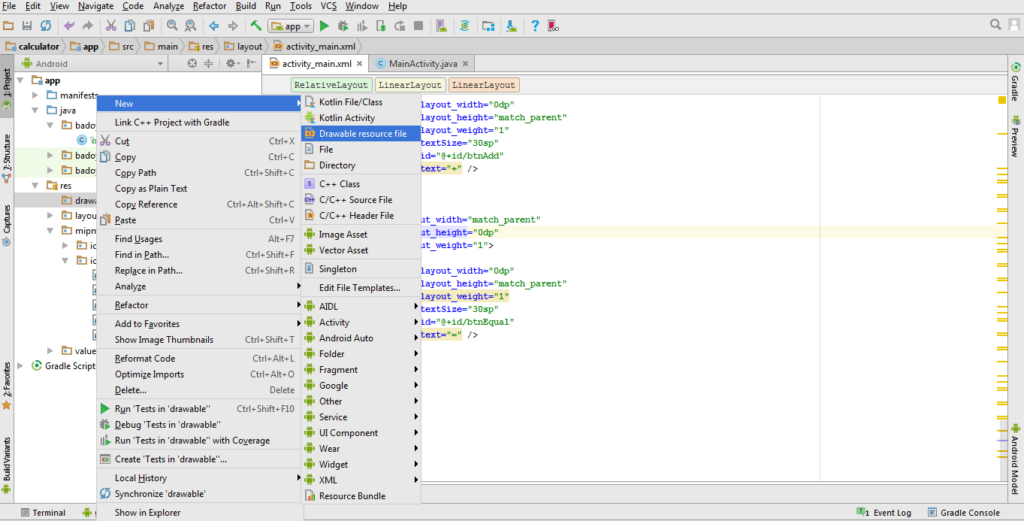This screenshot has height=521, width=1024.
Task: Click the green Run app icon
Action: (324, 25)
